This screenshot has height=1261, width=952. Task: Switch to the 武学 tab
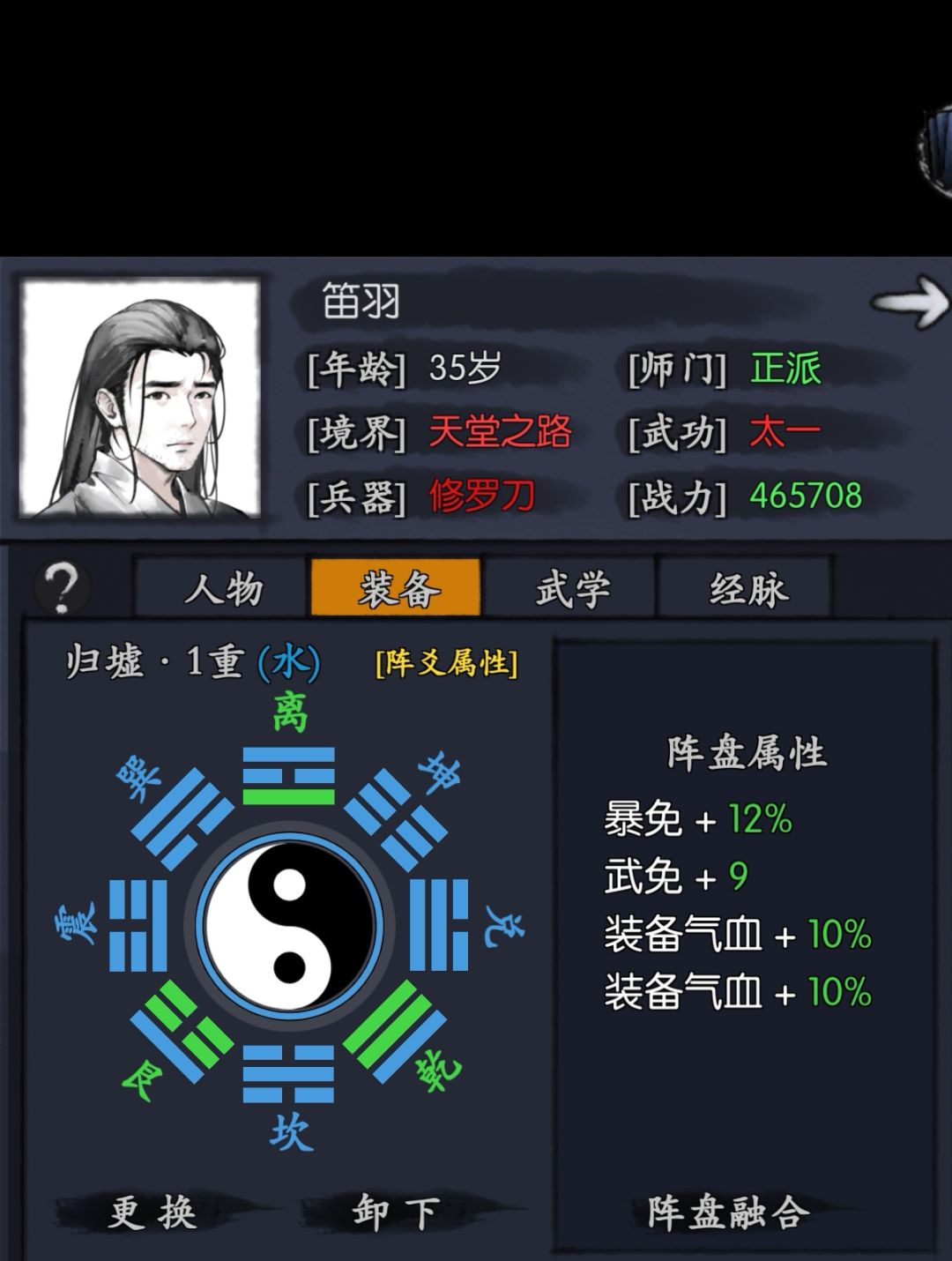point(570,587)
